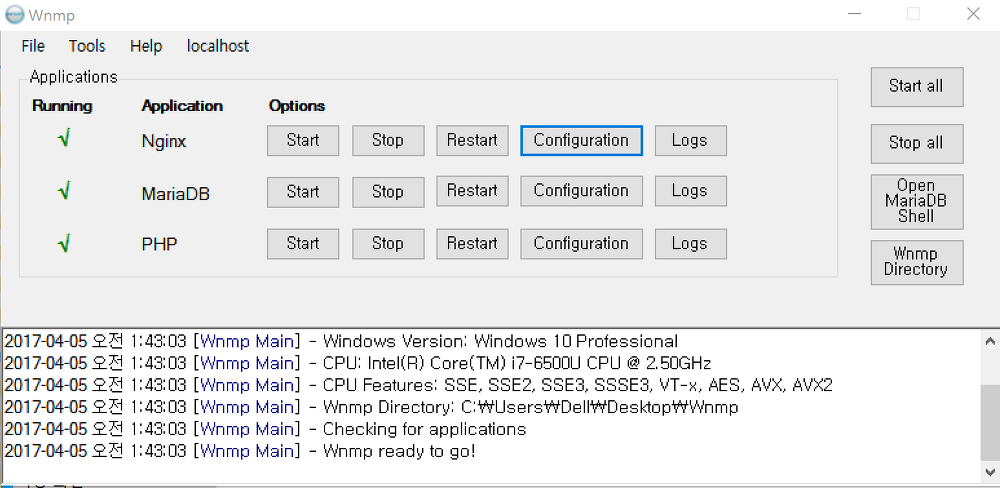
Task: Click the PHP running checkmark icon
Action: (x=63, y=243)
